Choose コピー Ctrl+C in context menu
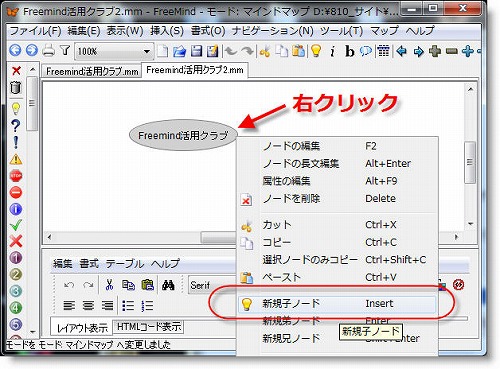Image resolution: width=500 pixels, height=369 pixels. pos(337,242)
